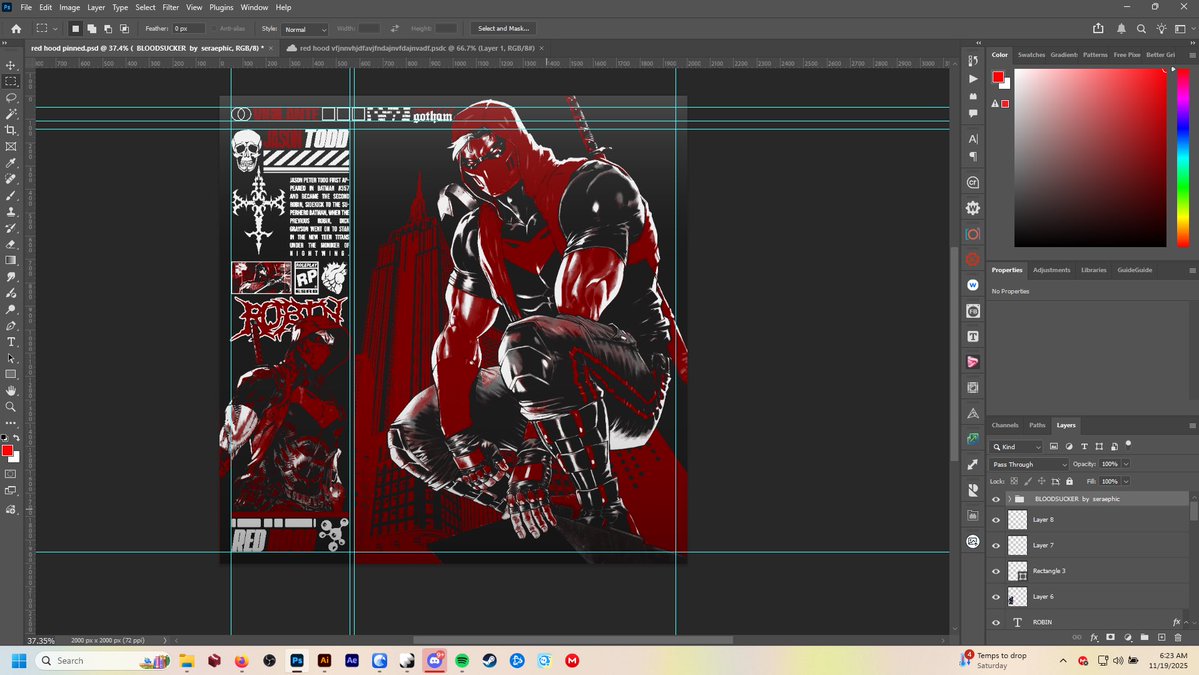Add a new layer style with fx button
Screen dimensions: 1199x675
[1094, 637]
